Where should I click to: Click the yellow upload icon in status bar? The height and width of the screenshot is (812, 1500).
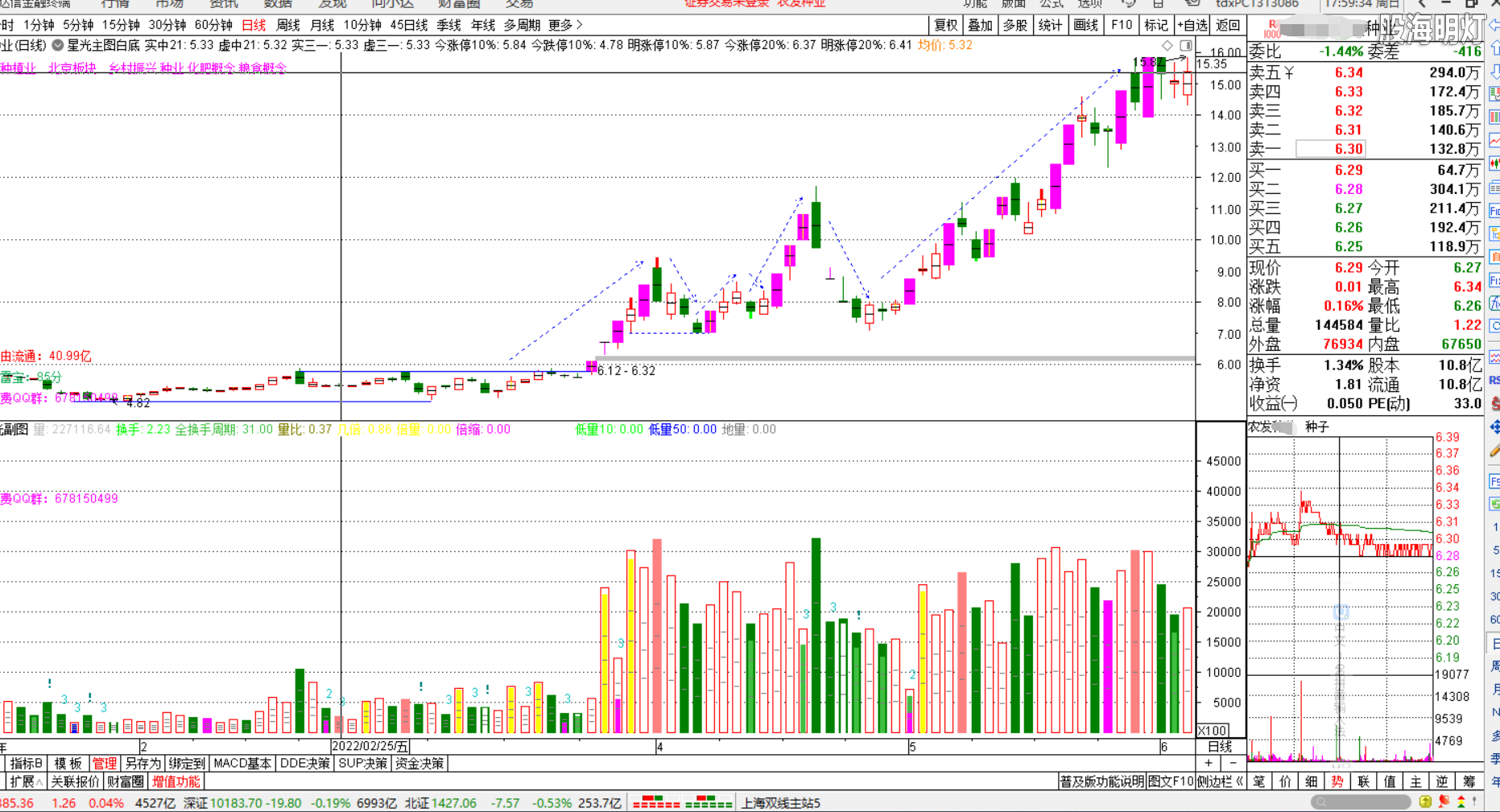1425,802
